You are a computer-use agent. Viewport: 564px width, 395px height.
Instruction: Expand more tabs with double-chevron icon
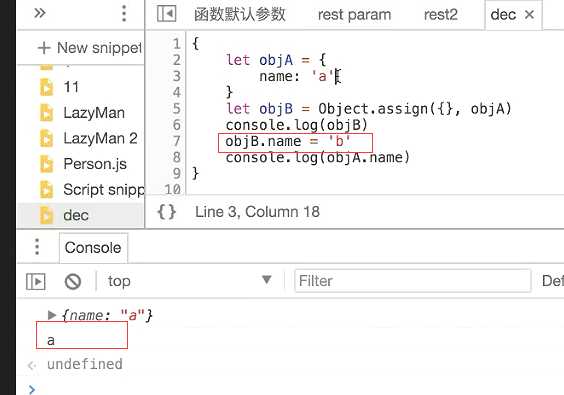pos(40,13)
